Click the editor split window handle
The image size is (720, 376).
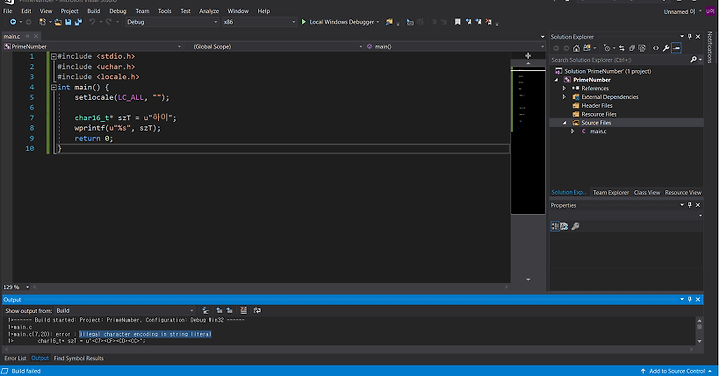click(528, 56)
